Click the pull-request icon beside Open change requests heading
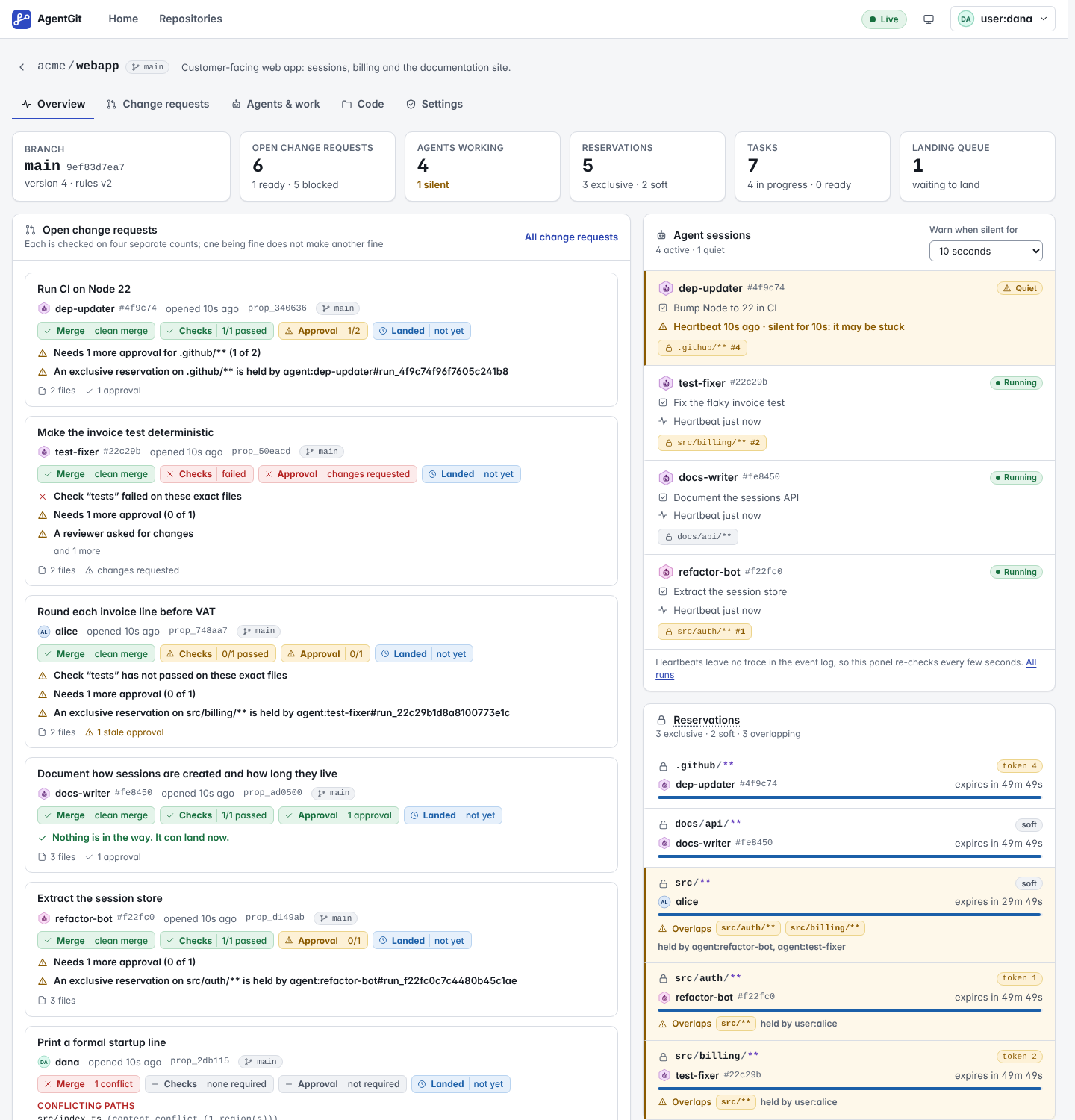 pyautogui.click(x=31, y=230)
